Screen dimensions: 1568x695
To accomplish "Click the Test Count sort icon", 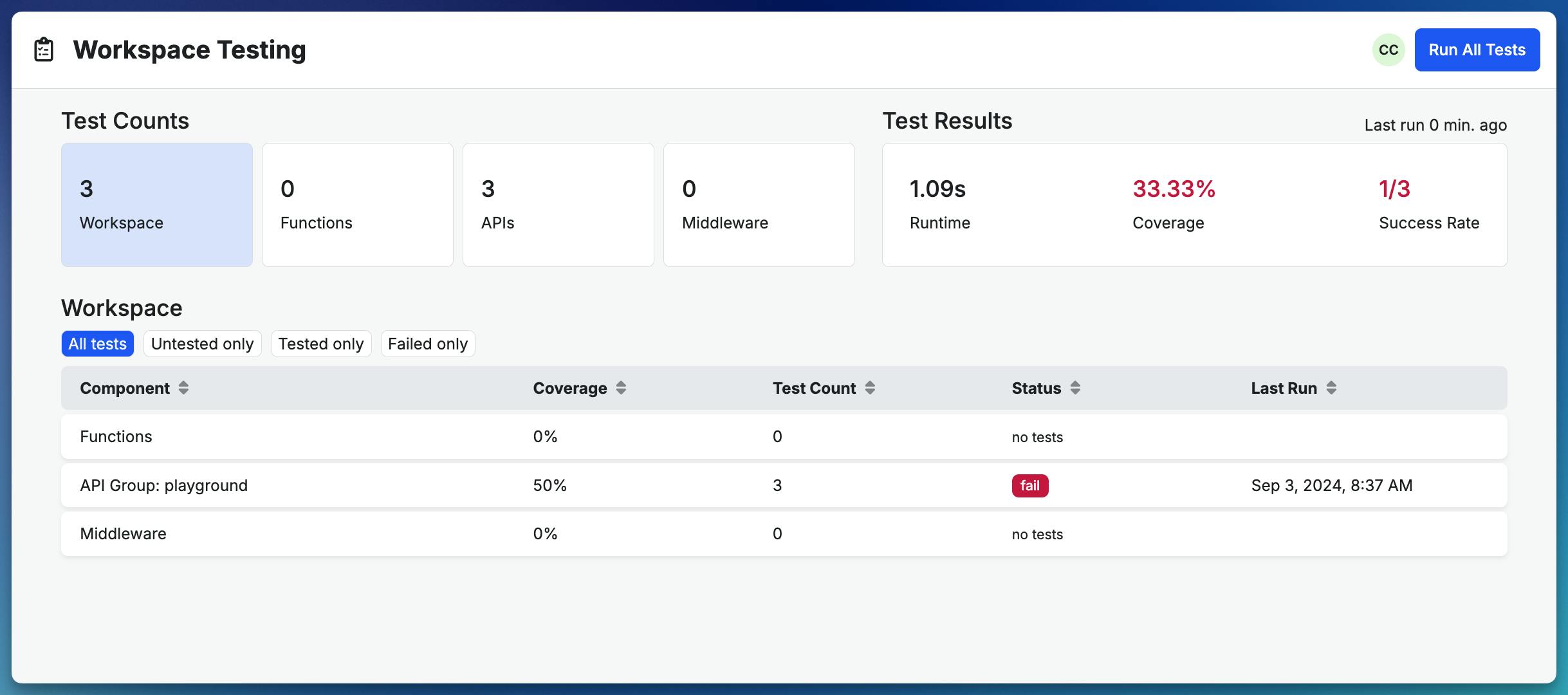I will pyautogui.click(x=870, y=388).
